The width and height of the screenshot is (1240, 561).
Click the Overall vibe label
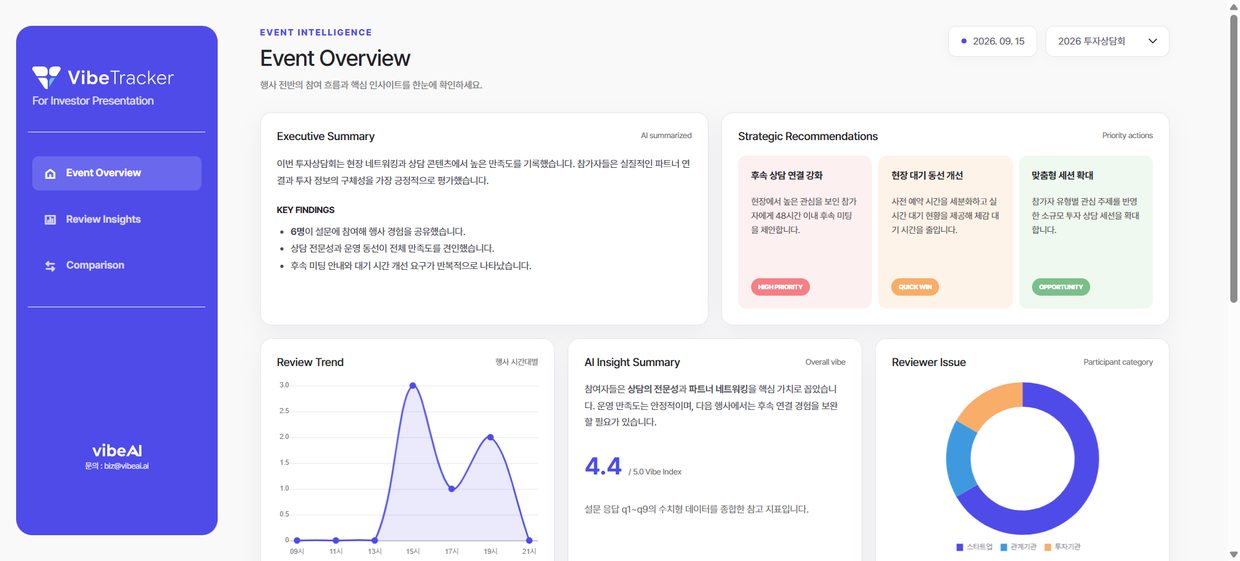pyautogui.click(x=825, y=362)
